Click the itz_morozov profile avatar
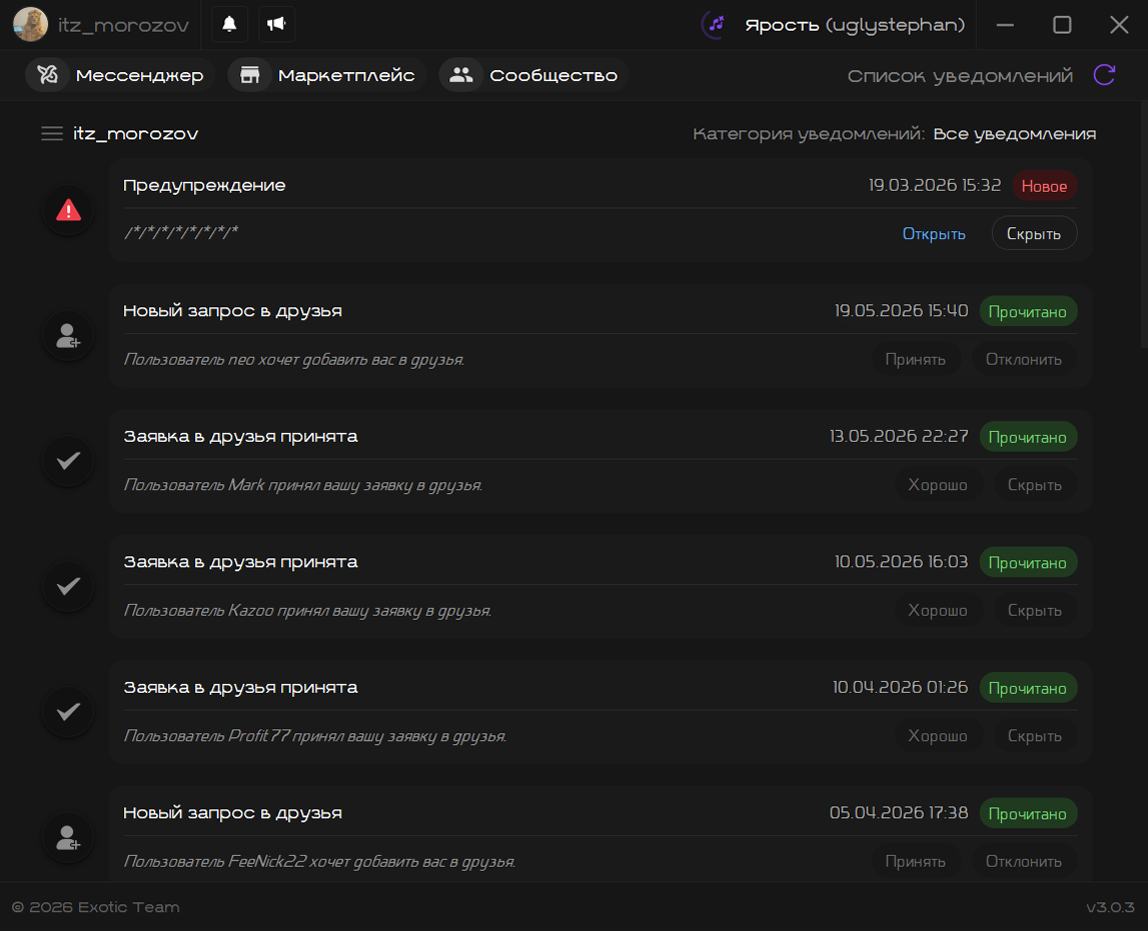This screenshot has width=1148, height=931. (x=30, y=24)
